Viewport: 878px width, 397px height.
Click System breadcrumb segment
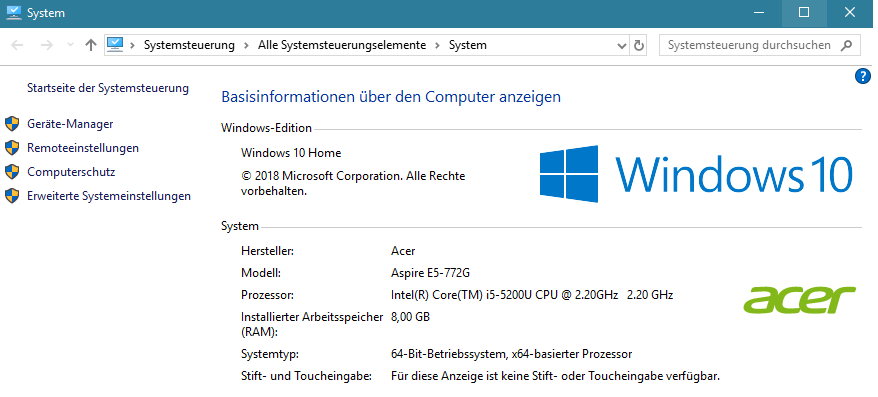pyautogui.click(x=468, y=45)
